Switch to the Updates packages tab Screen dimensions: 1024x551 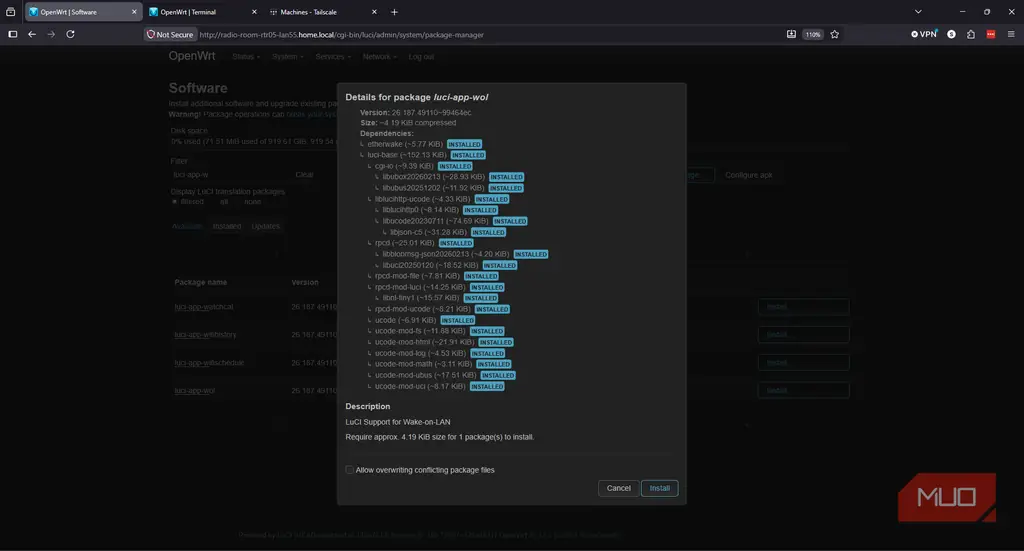coord(265,227)
